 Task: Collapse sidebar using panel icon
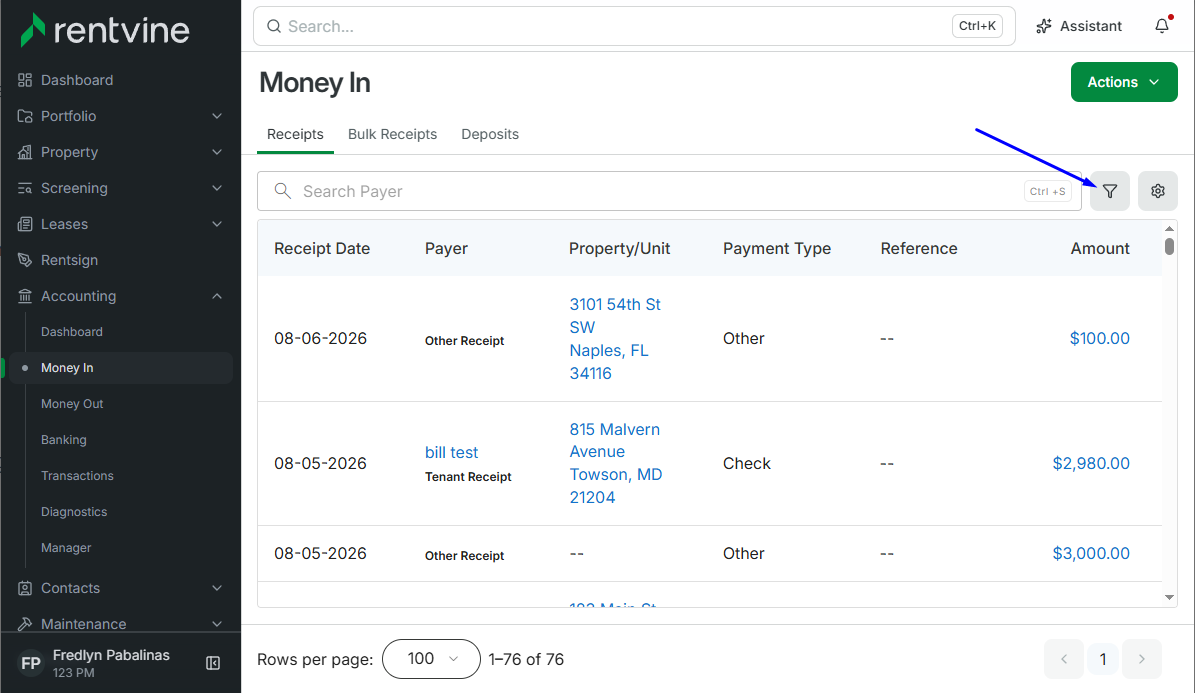(213, 663)
